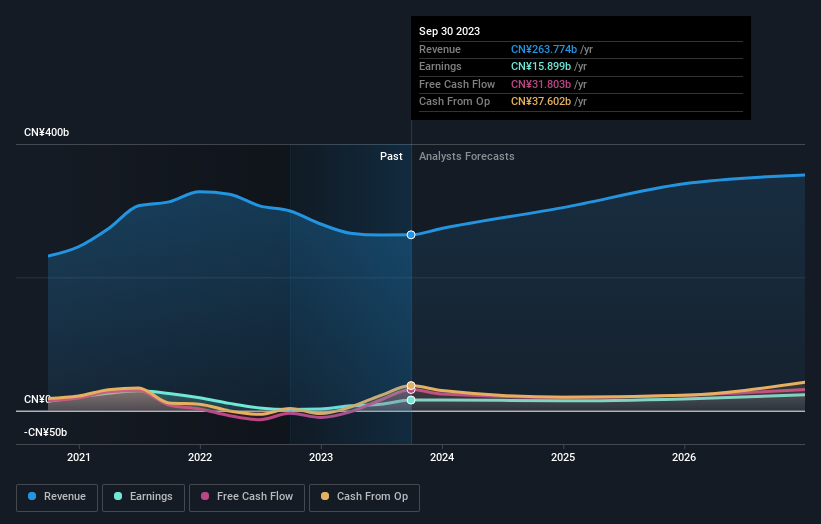The image size is (821, 524).
Task: Click the CN¥263.774b revenue value
Action: (544, 49)
